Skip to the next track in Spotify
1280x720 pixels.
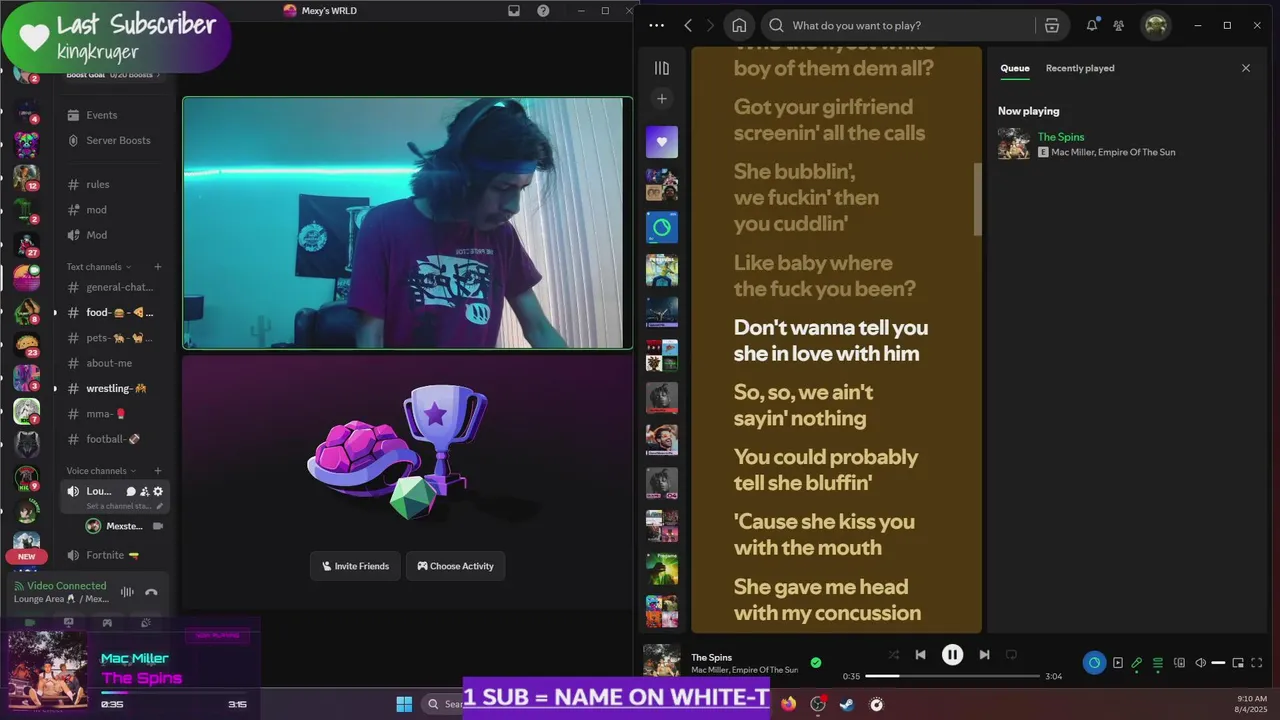(984, 655)
